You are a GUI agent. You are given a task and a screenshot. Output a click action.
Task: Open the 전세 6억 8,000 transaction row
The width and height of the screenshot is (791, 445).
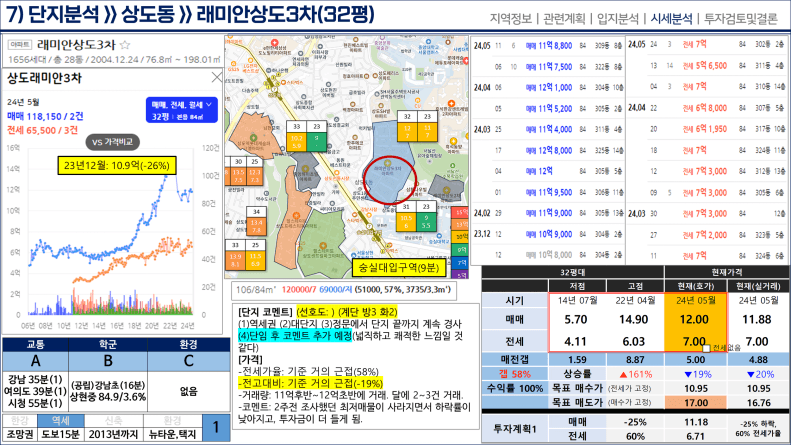click(x=707, y=108)
